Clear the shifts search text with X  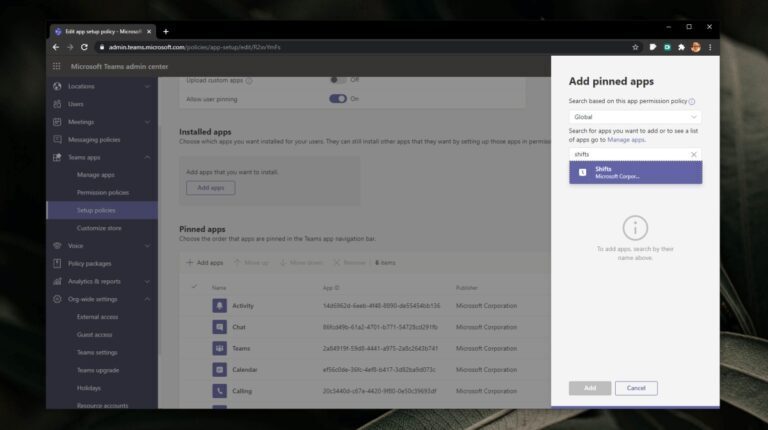[x=694, y=154]
